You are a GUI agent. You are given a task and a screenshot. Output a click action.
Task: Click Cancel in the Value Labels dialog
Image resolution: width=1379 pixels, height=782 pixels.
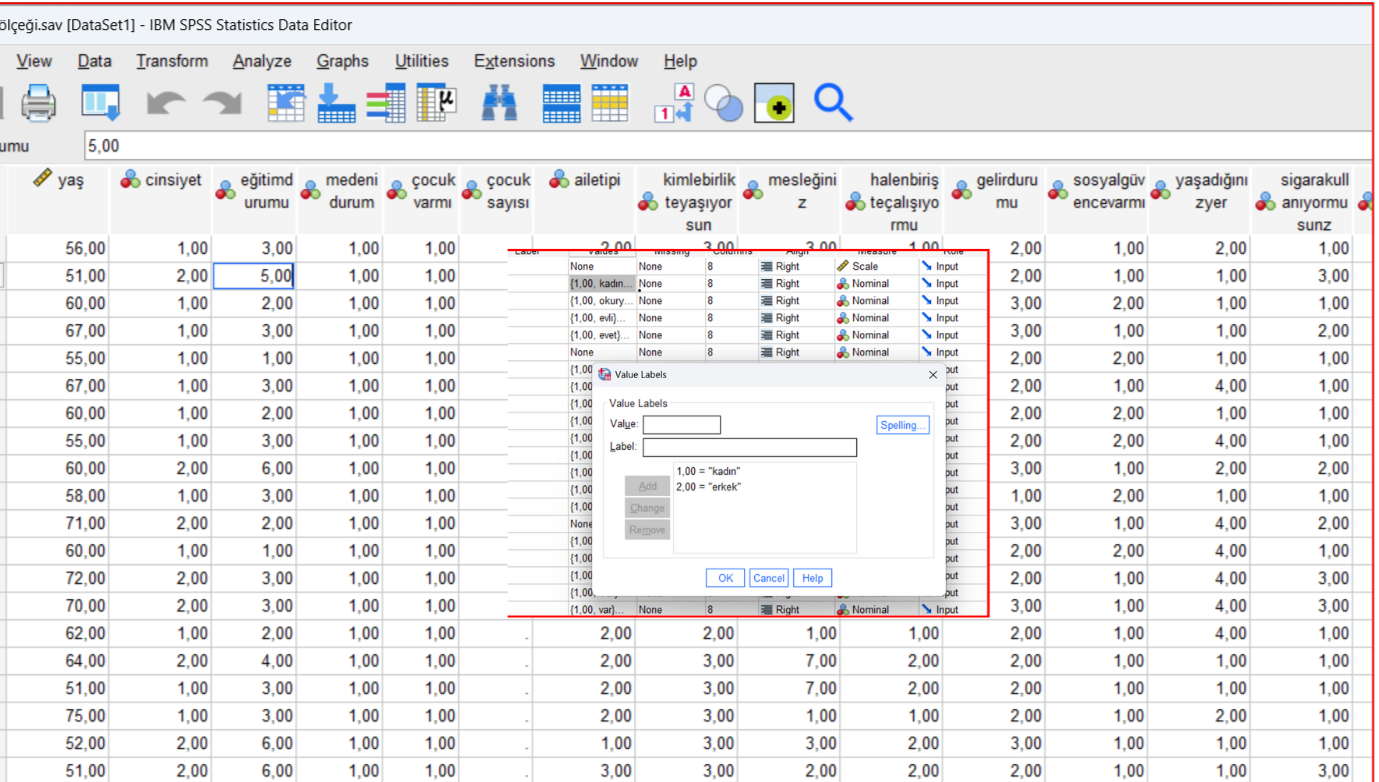768,578
